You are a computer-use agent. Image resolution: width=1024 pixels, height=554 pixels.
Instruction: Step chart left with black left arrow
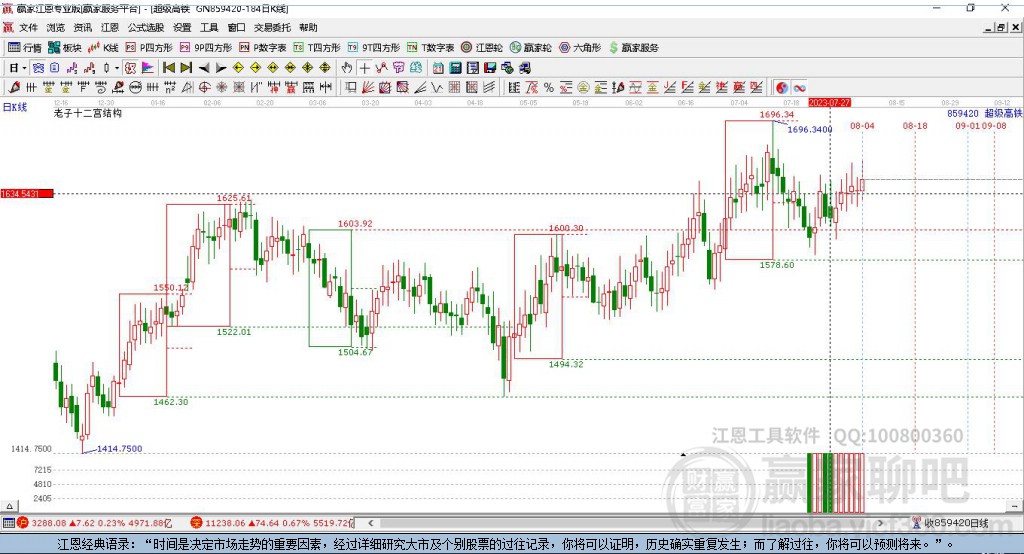(204, 68)
